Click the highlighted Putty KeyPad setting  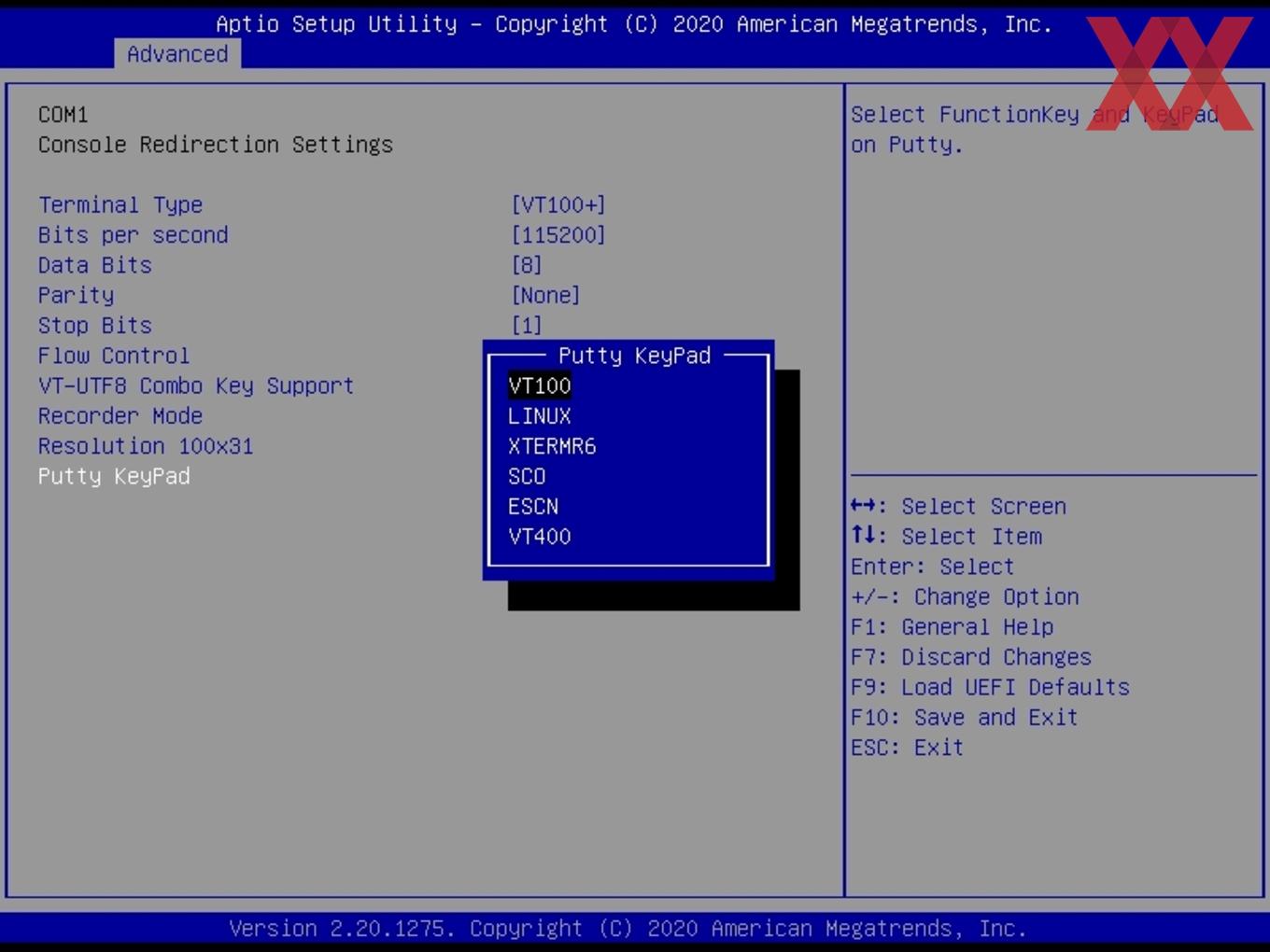114,476
